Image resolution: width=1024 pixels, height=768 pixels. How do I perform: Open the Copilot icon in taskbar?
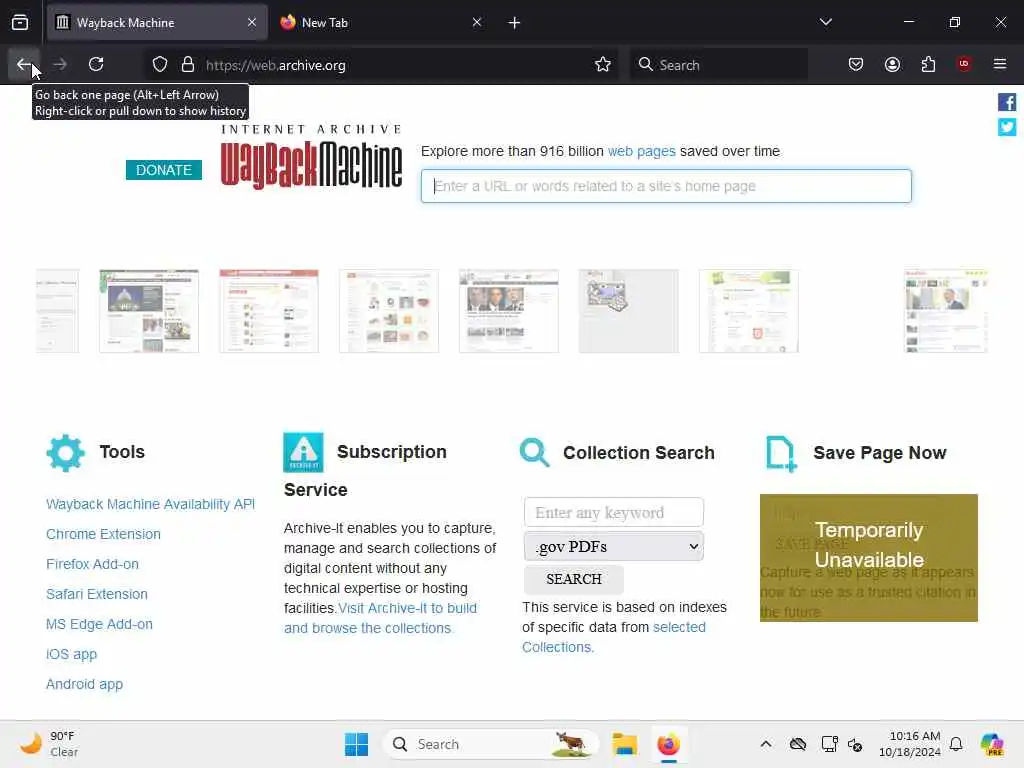(992, 744)
